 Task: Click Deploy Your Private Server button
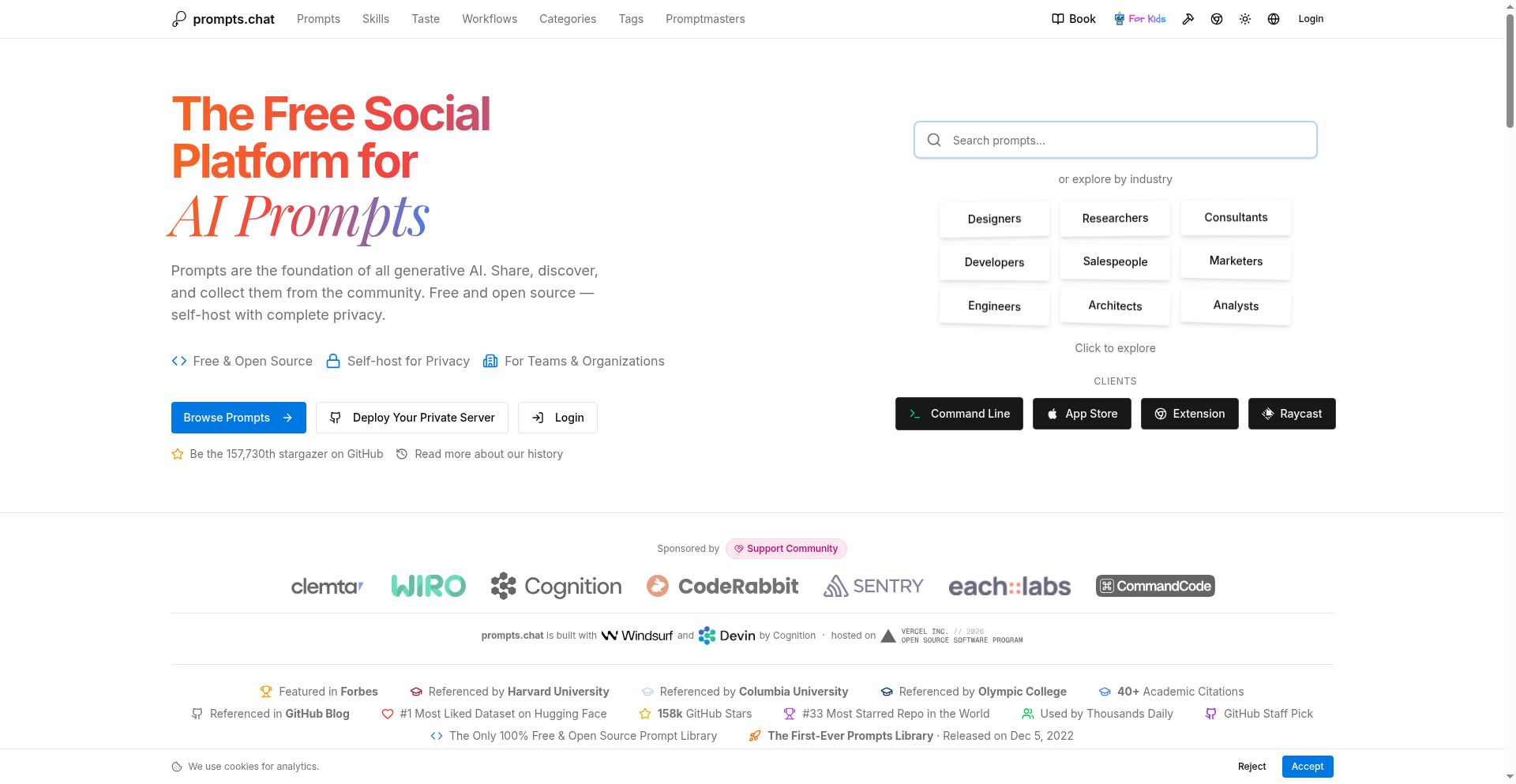click(411, 418)
